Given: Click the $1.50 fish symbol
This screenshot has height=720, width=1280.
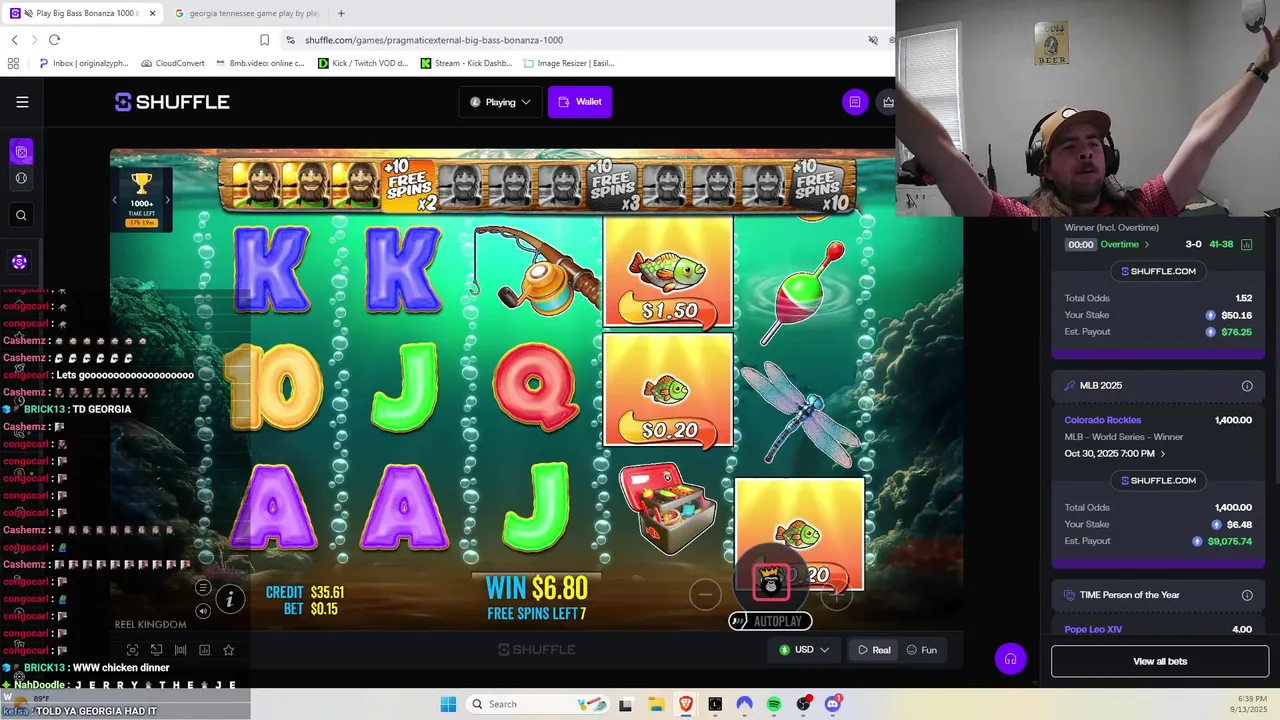Looking at the screenshot, I should click(669, 272).
